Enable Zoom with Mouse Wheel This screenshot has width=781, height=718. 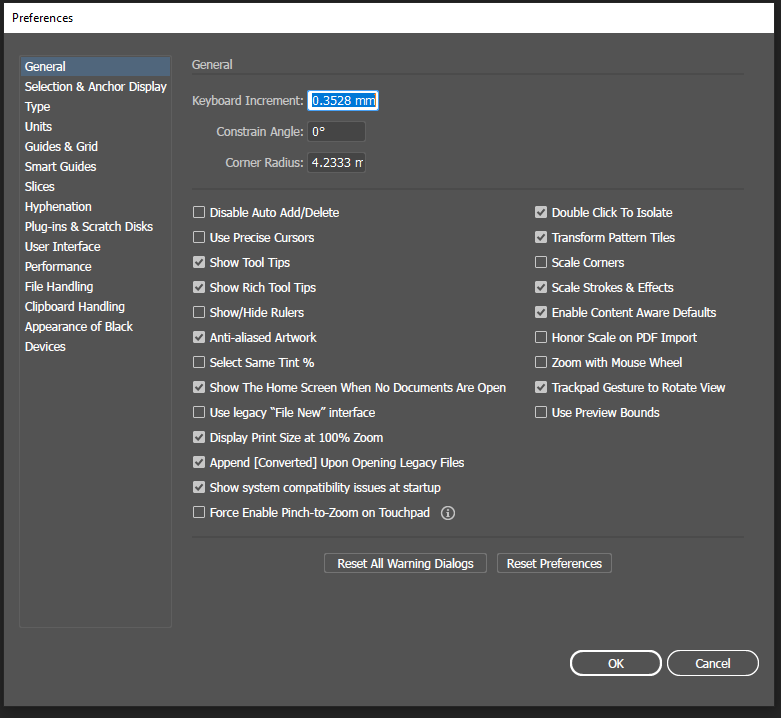point(541,363)
